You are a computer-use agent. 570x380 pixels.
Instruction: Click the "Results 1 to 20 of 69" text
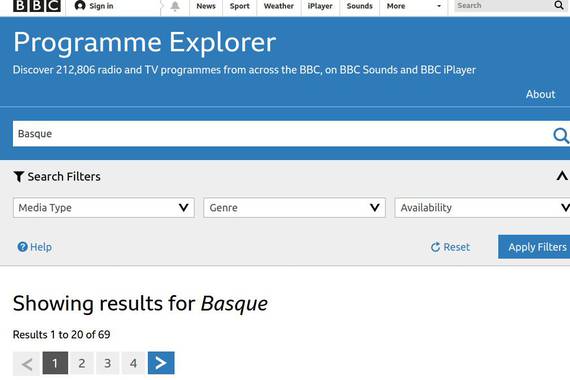coord(61,335)
